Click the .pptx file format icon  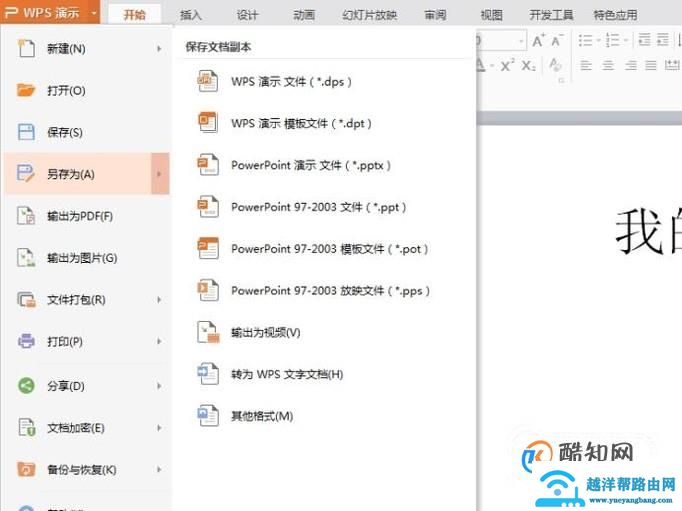click(208, 164)
